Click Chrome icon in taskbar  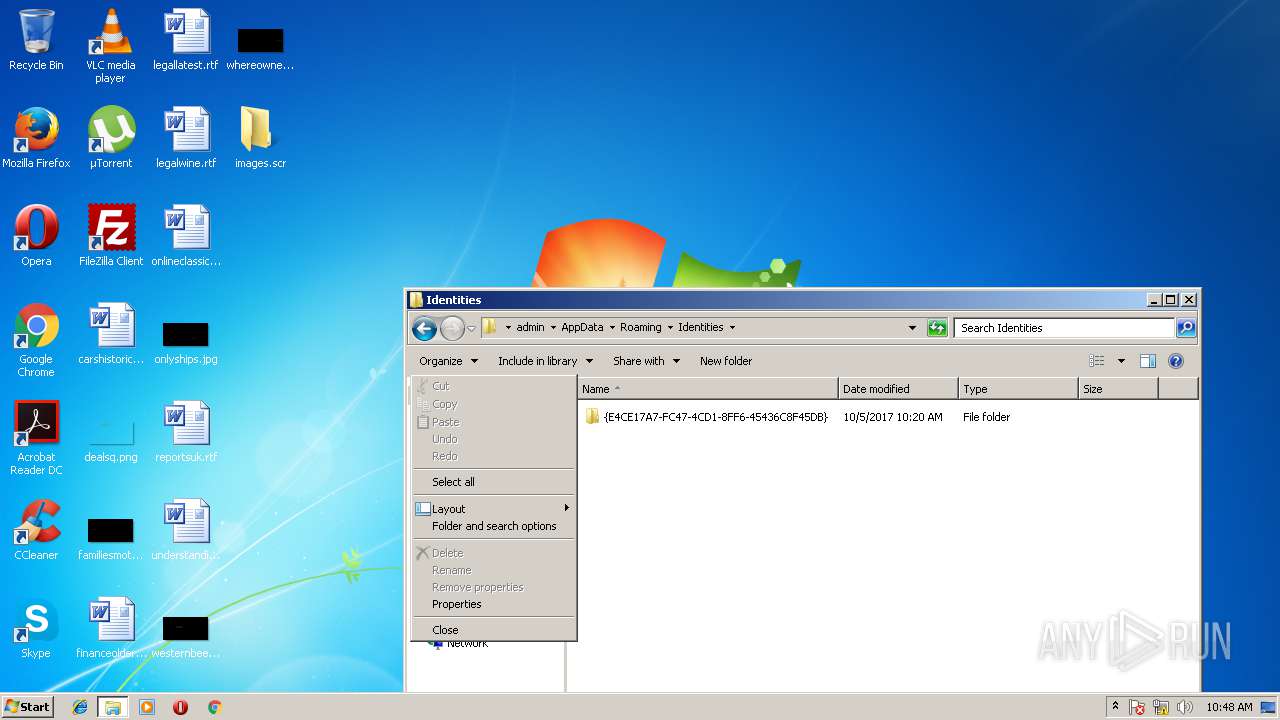(x=214, y=707)
